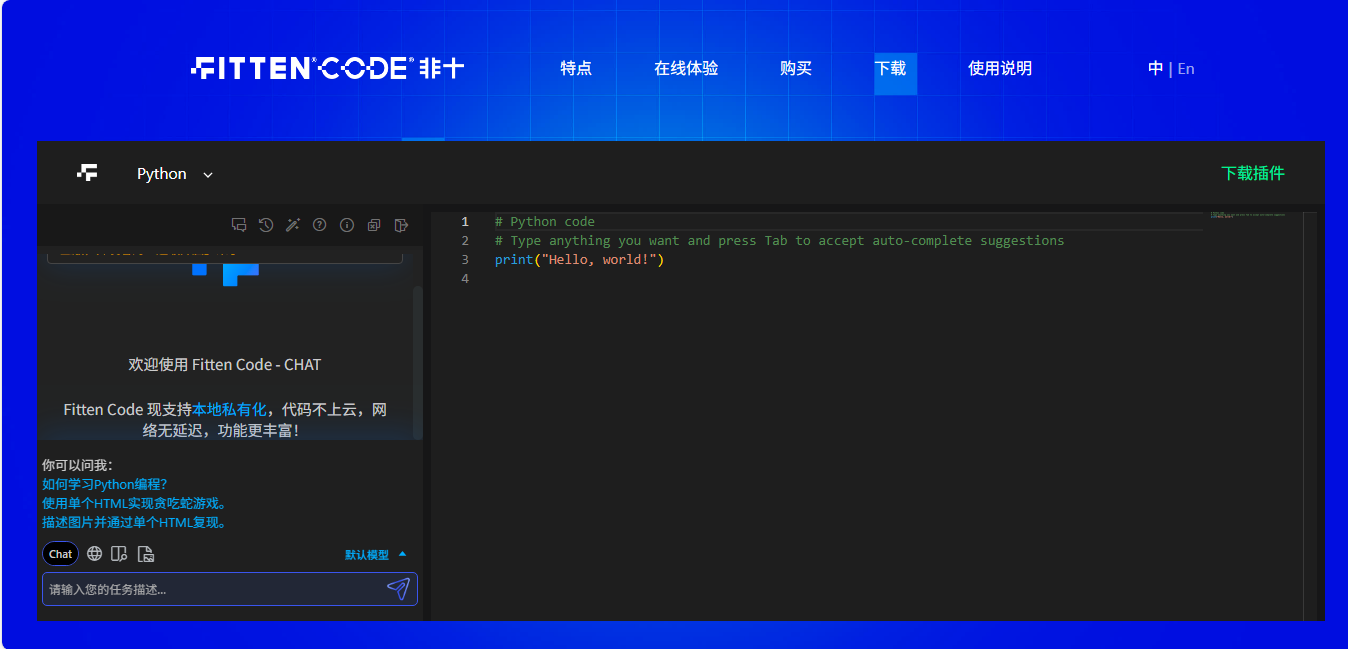This screenshot has width=1348, height=649.
Task: Click Fitten logo icon in editor header
Action: (x=87, y=173)
